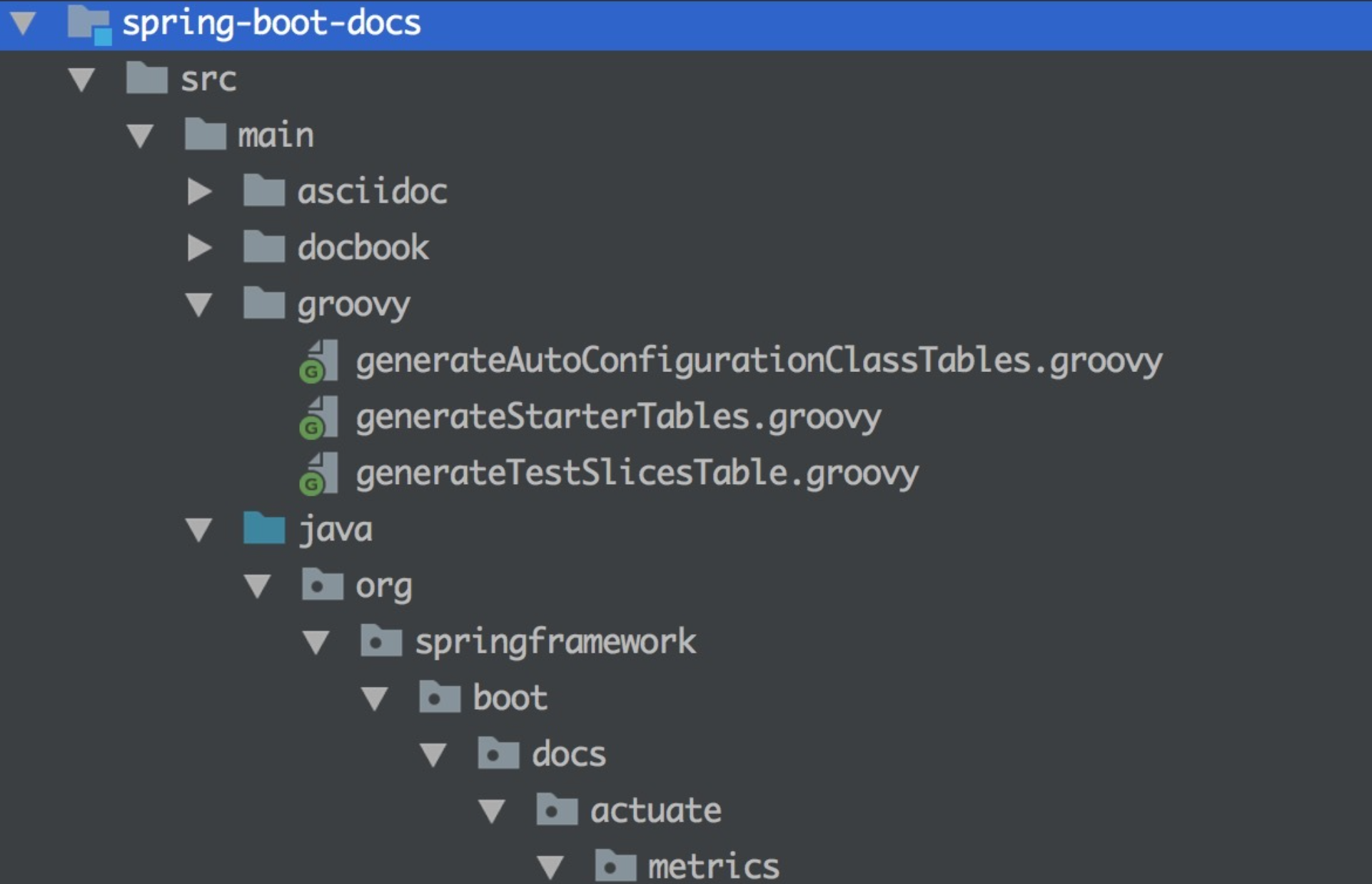Collapse the spring-boot-docs root node

(x=24, y=24)
